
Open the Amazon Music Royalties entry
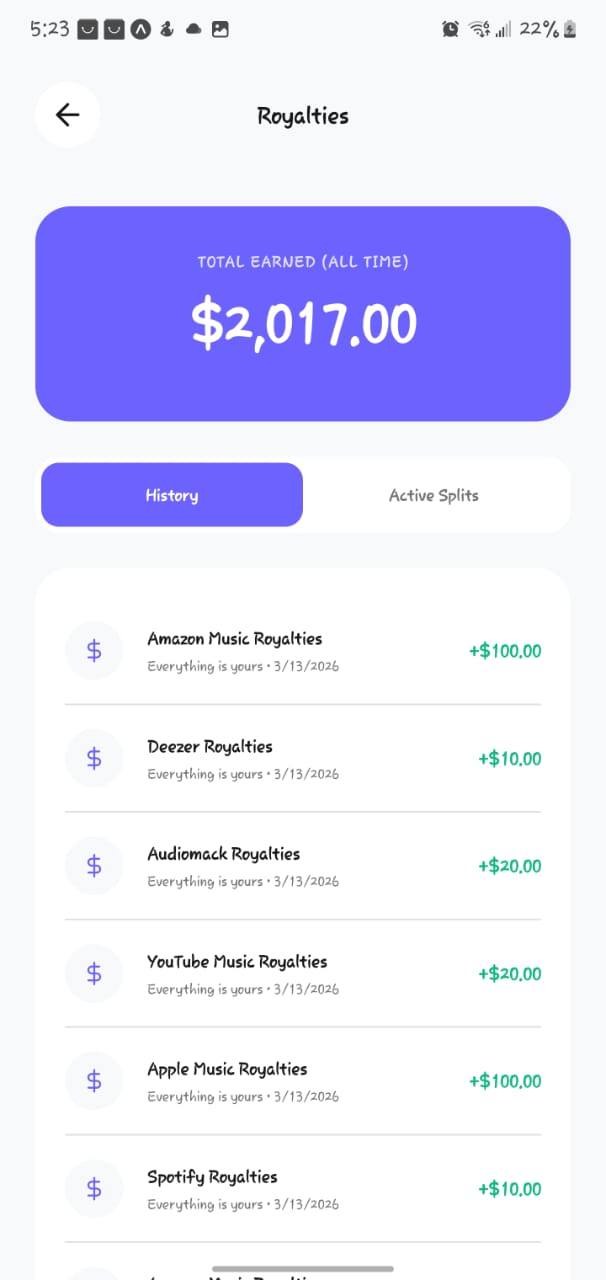coord(235,639)
